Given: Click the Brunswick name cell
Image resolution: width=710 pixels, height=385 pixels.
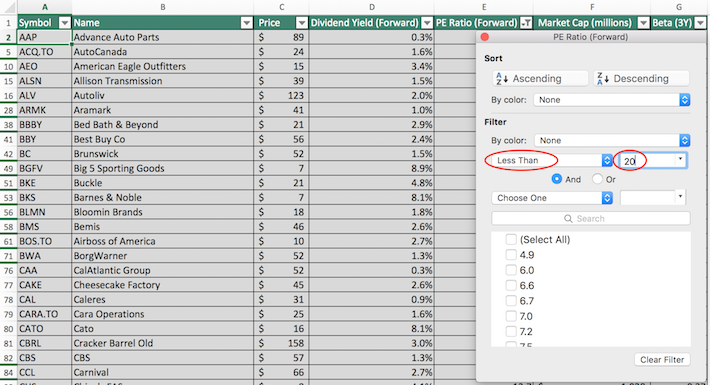Looking at the screenshot, I should click(163, 154).
